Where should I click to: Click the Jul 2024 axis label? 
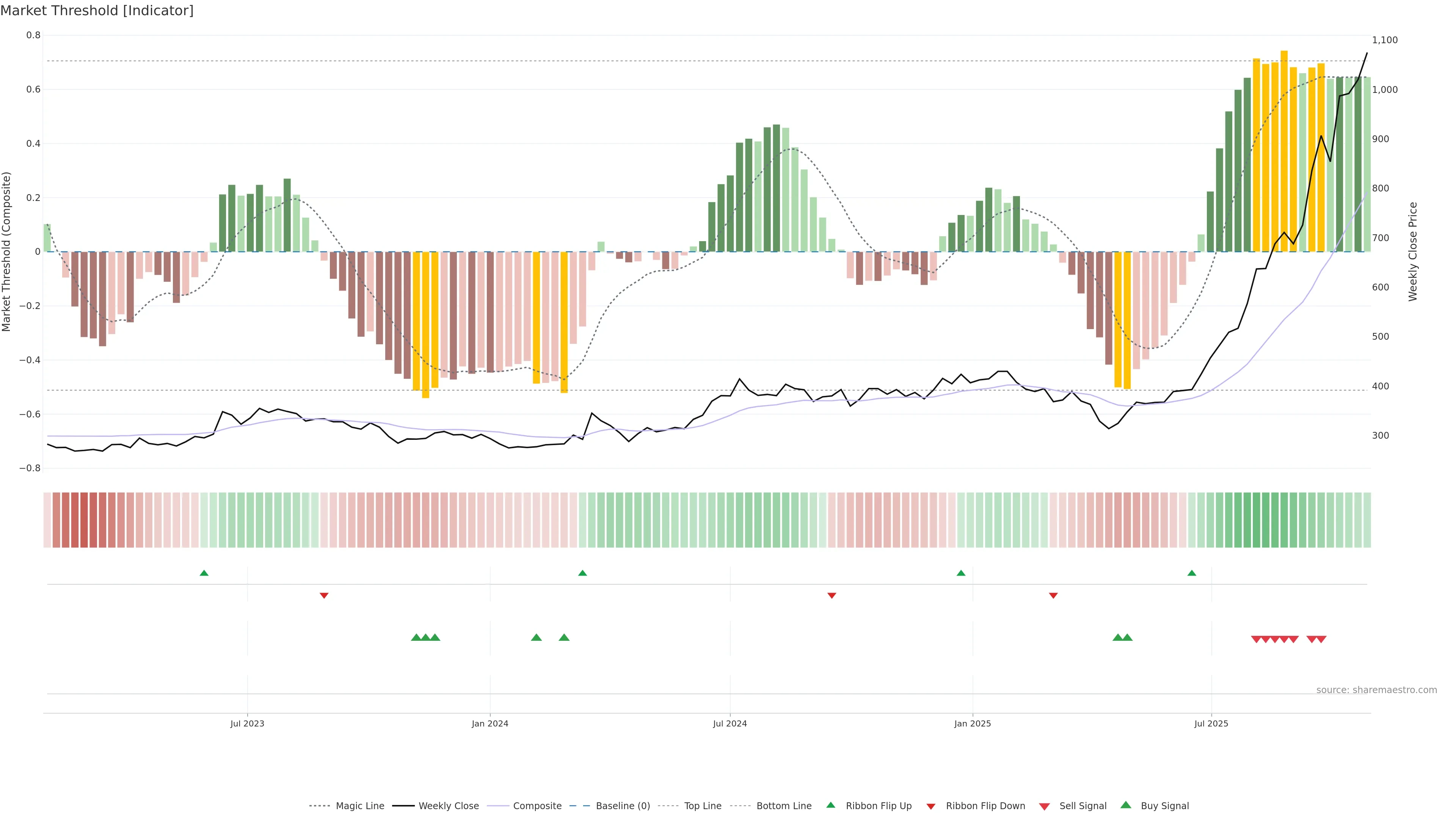730,723
